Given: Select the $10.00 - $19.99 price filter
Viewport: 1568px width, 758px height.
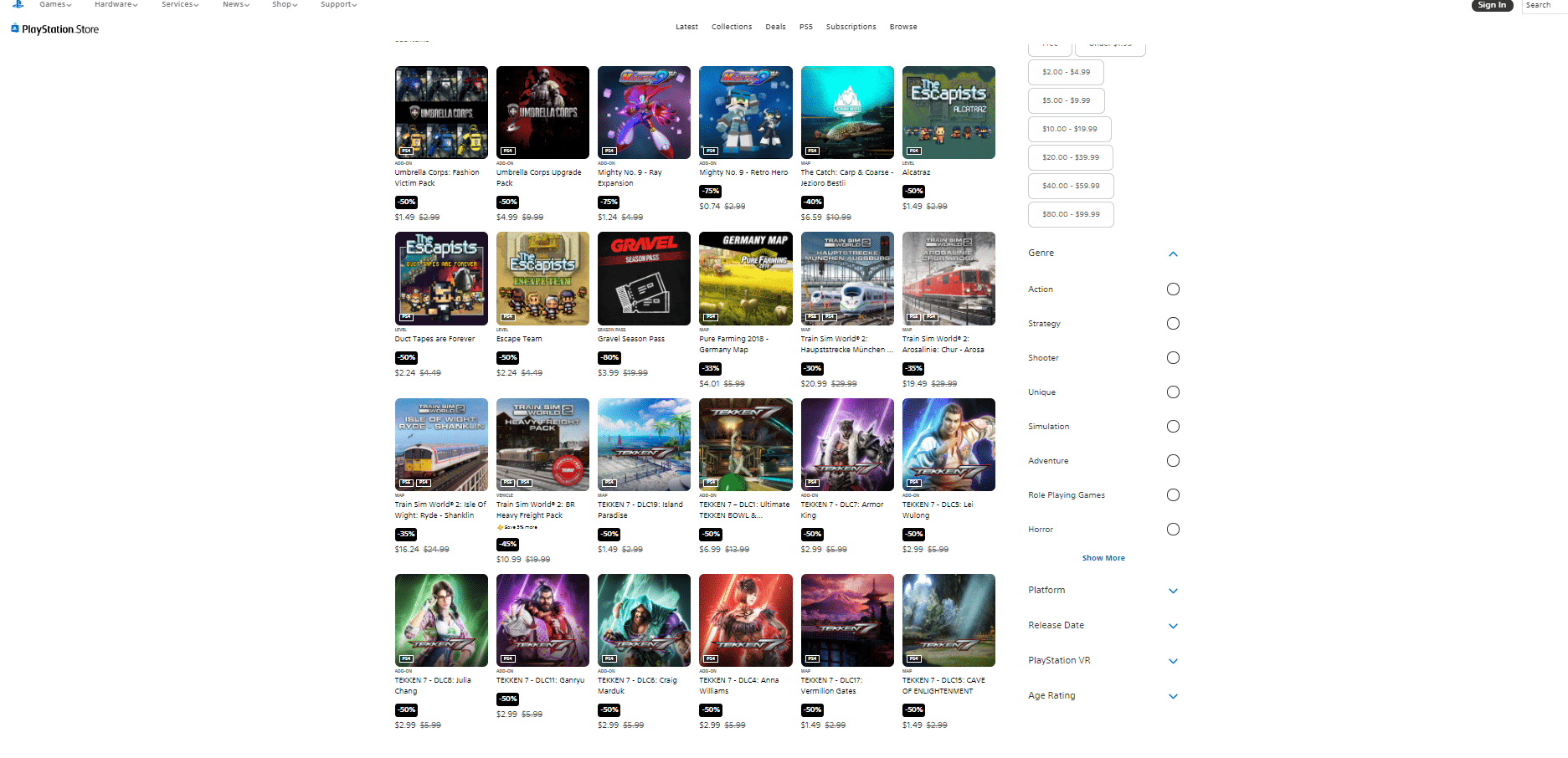Looking at the screenshot, I should coord(1069,129).
